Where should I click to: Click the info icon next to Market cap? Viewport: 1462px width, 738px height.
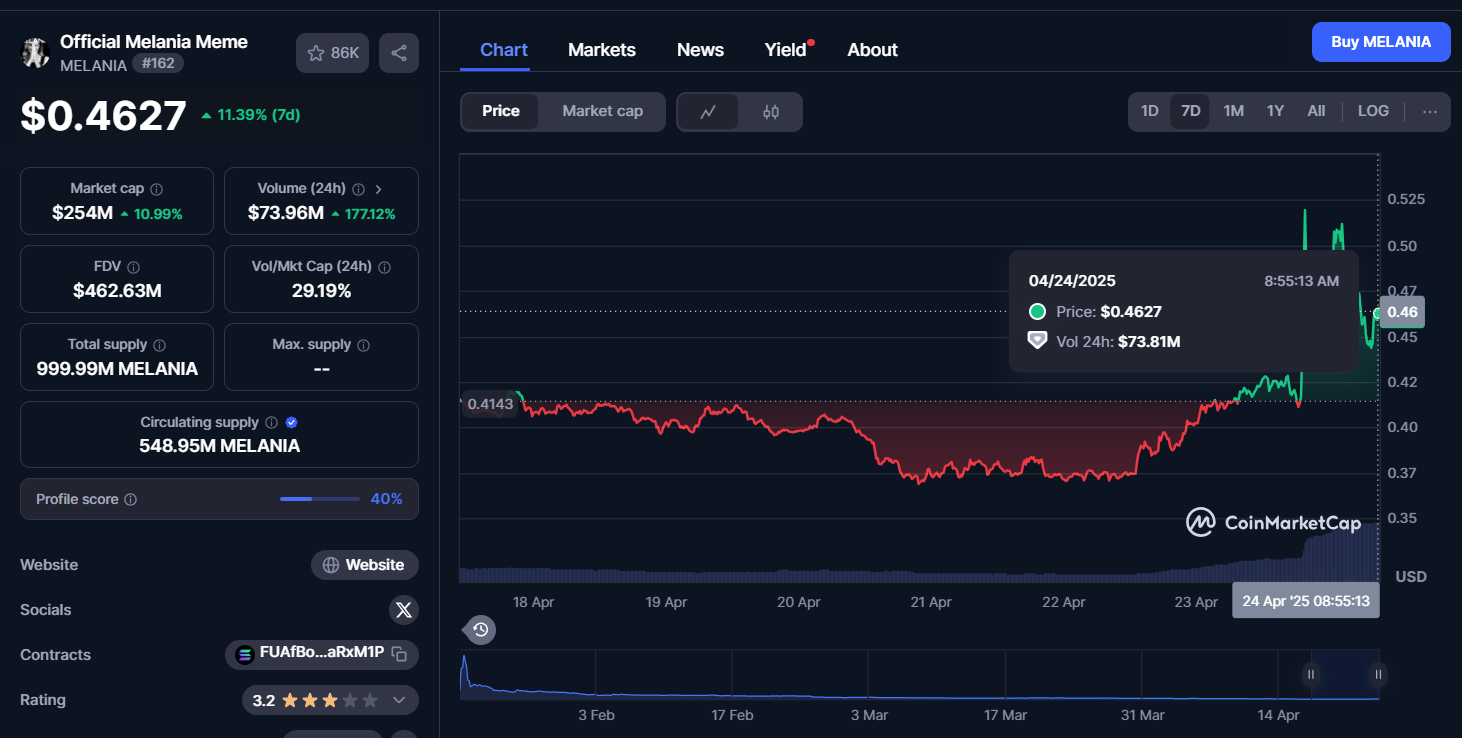click(157, 189)
